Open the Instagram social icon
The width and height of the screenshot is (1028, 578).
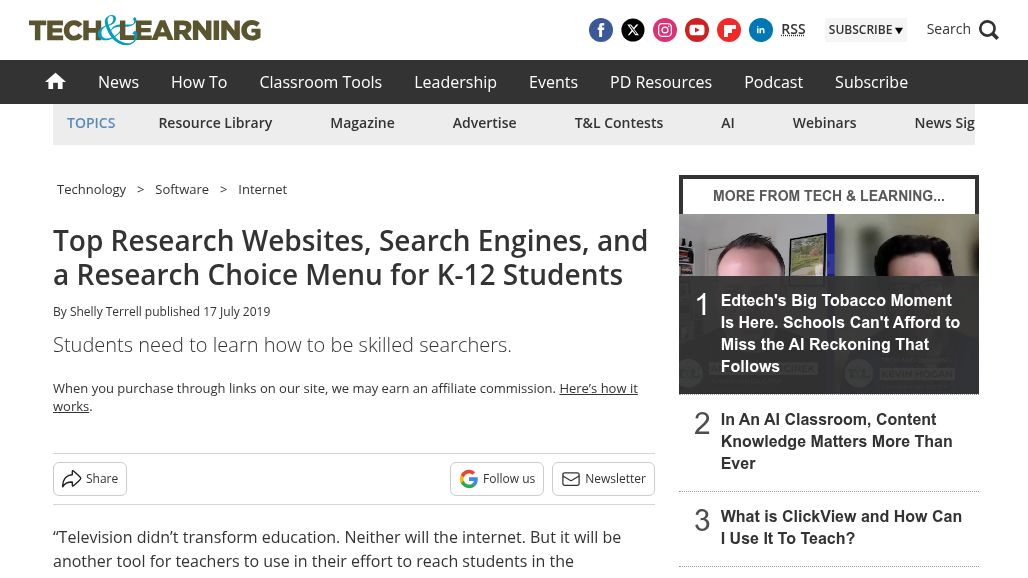tap(665, 30)
